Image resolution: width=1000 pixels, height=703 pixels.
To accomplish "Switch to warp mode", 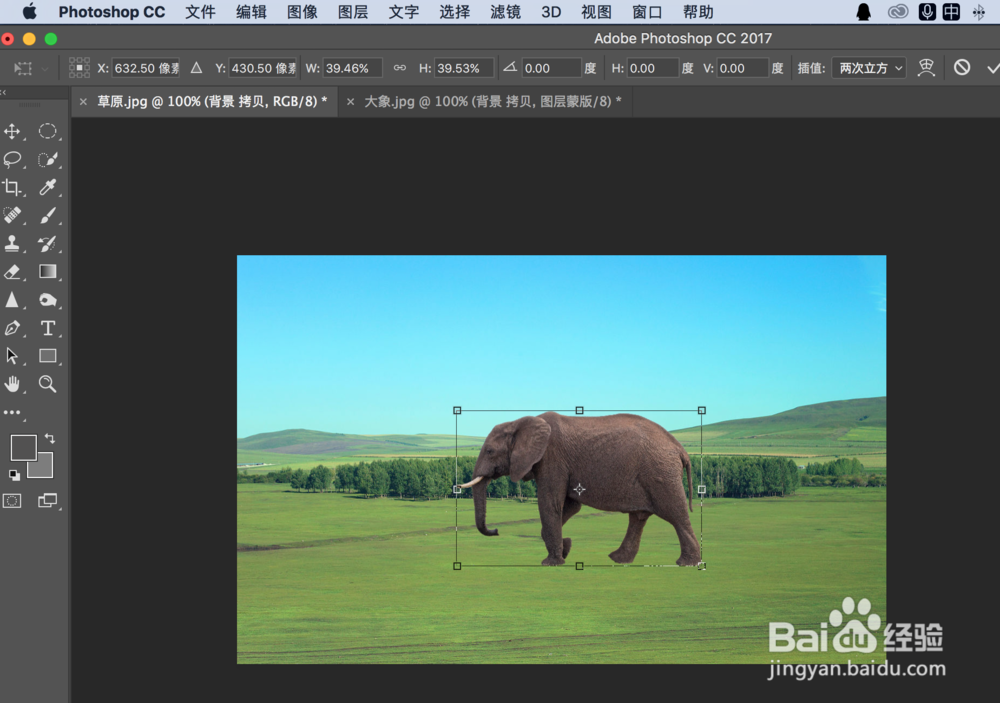I will (x=925, y=68).
